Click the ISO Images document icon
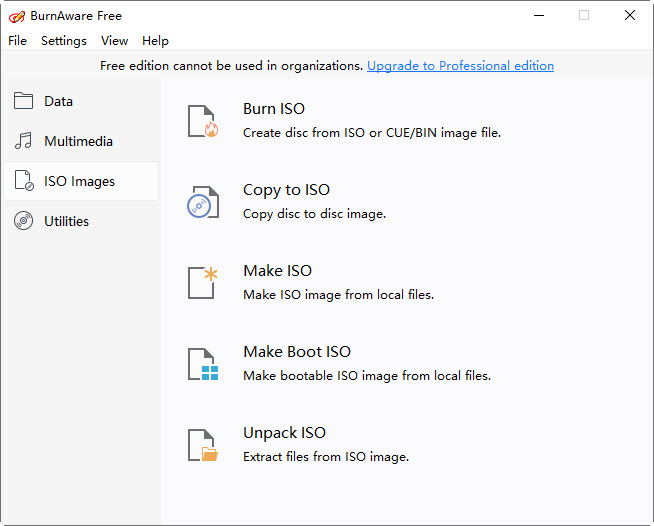 pyautogui.click(x=24, y=181)
